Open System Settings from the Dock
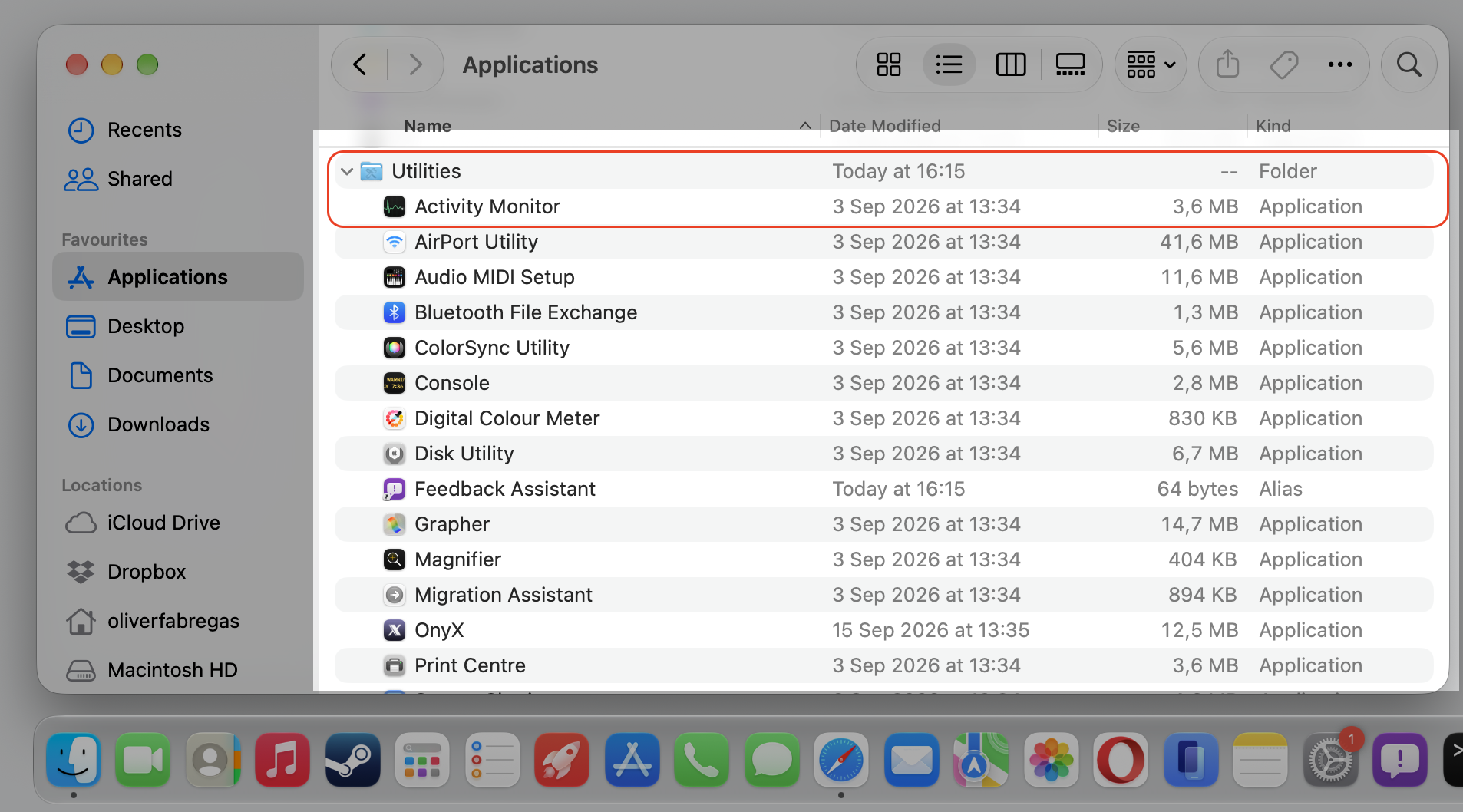 pos(1330,761)
